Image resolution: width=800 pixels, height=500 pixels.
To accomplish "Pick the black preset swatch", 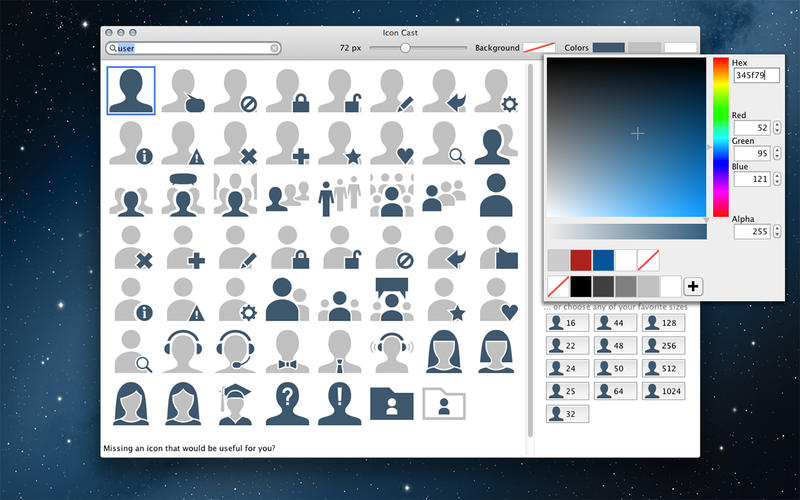I will click(581, 286).
